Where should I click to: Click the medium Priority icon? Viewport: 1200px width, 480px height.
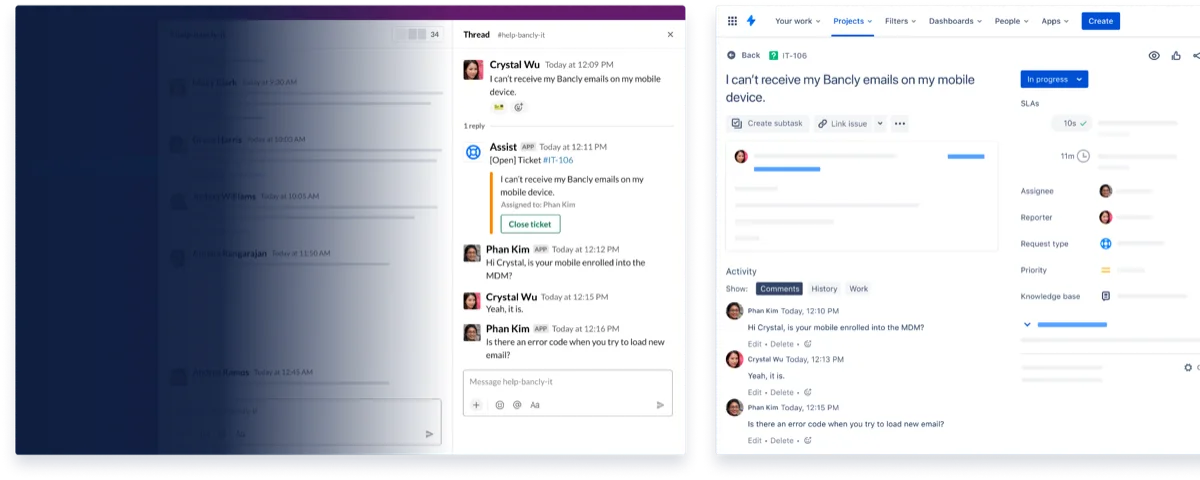click(1106, 270)
